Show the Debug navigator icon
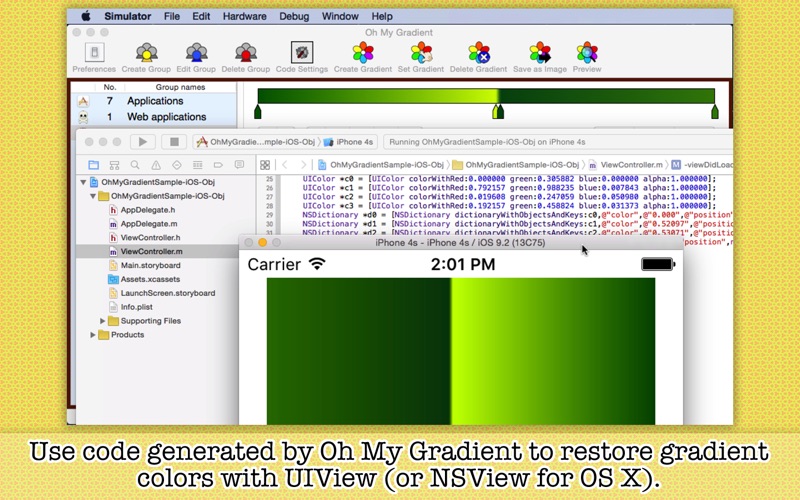Image resolution: width=800 pixels, height=500 pixels. (x=197, y=165)
